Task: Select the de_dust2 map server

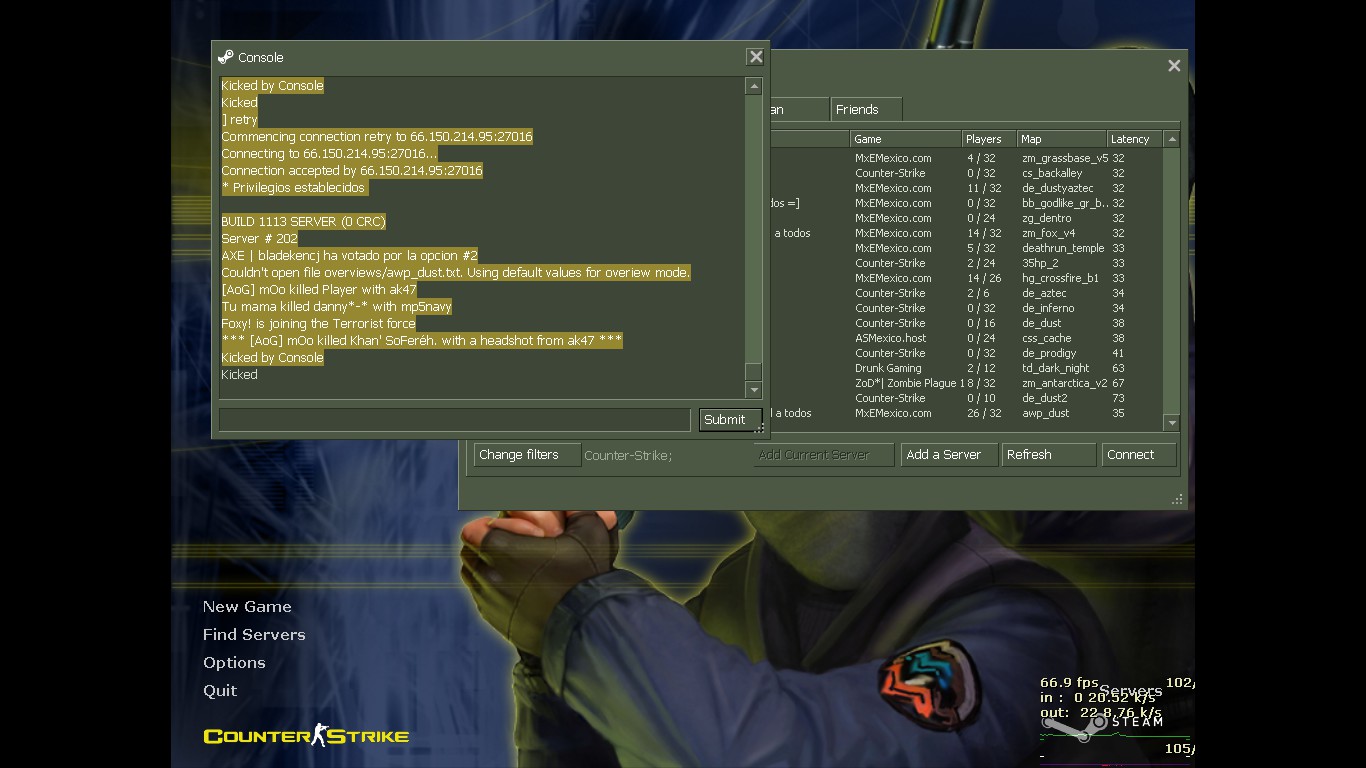Action: coord(1044,398)
